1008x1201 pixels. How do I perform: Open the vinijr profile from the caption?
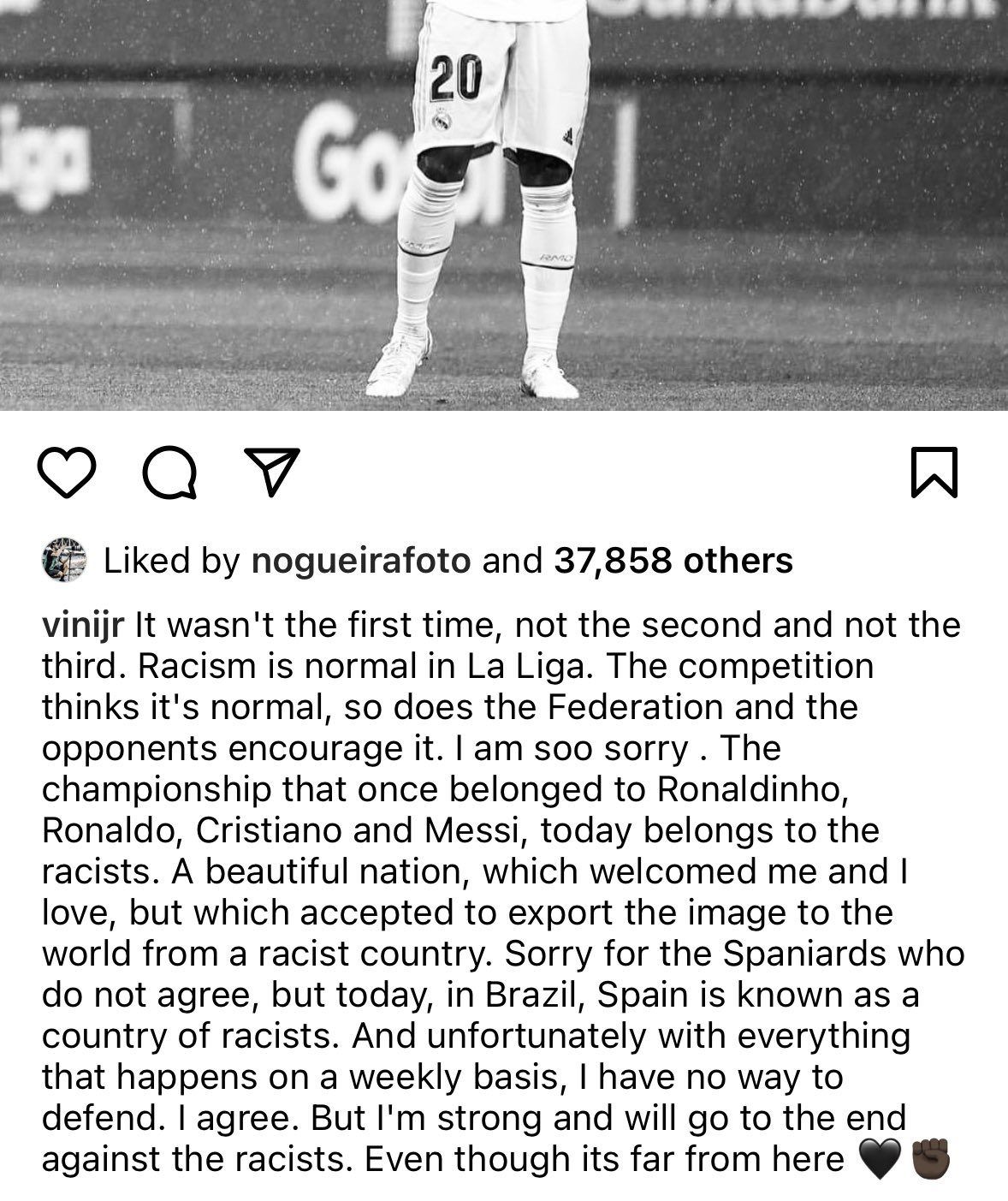pyautogui.click(x=84, y=625)
